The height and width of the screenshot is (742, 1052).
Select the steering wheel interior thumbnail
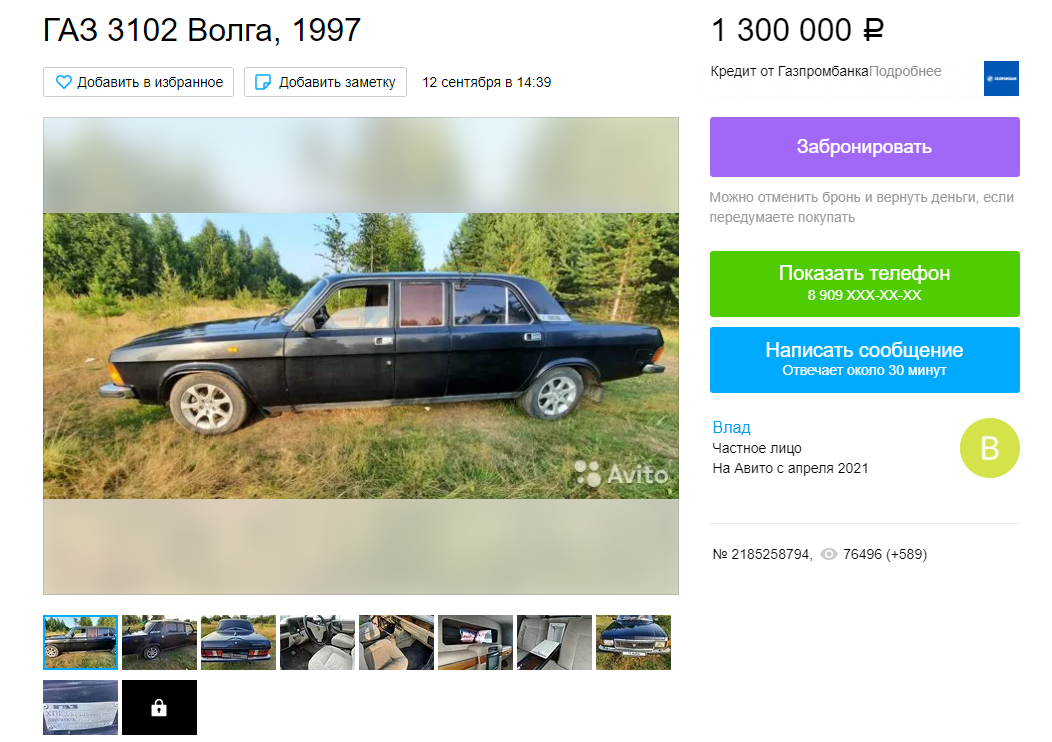click(x=317, y=642)
